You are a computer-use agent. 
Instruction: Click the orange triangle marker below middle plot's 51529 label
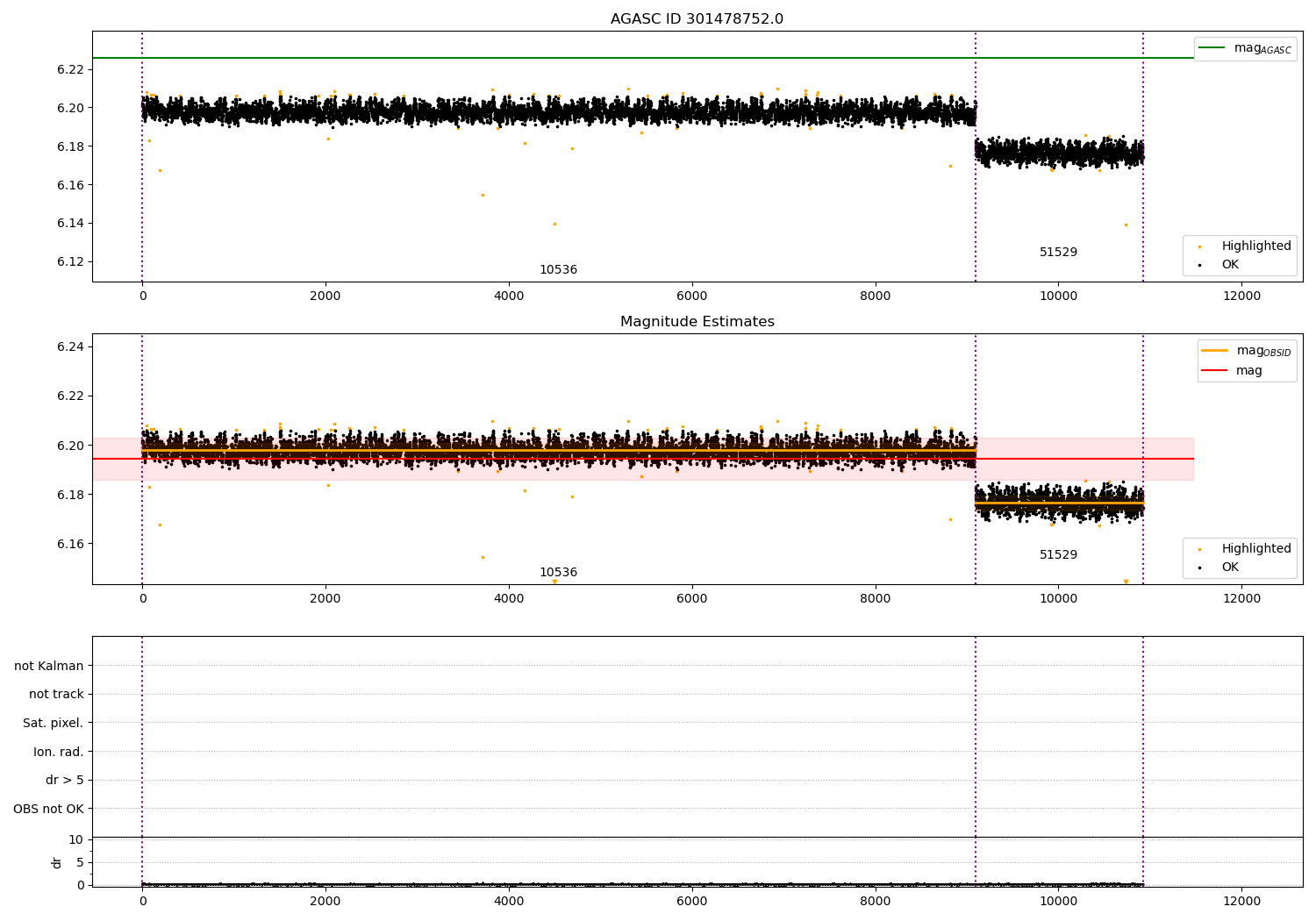pos(1126,582)
